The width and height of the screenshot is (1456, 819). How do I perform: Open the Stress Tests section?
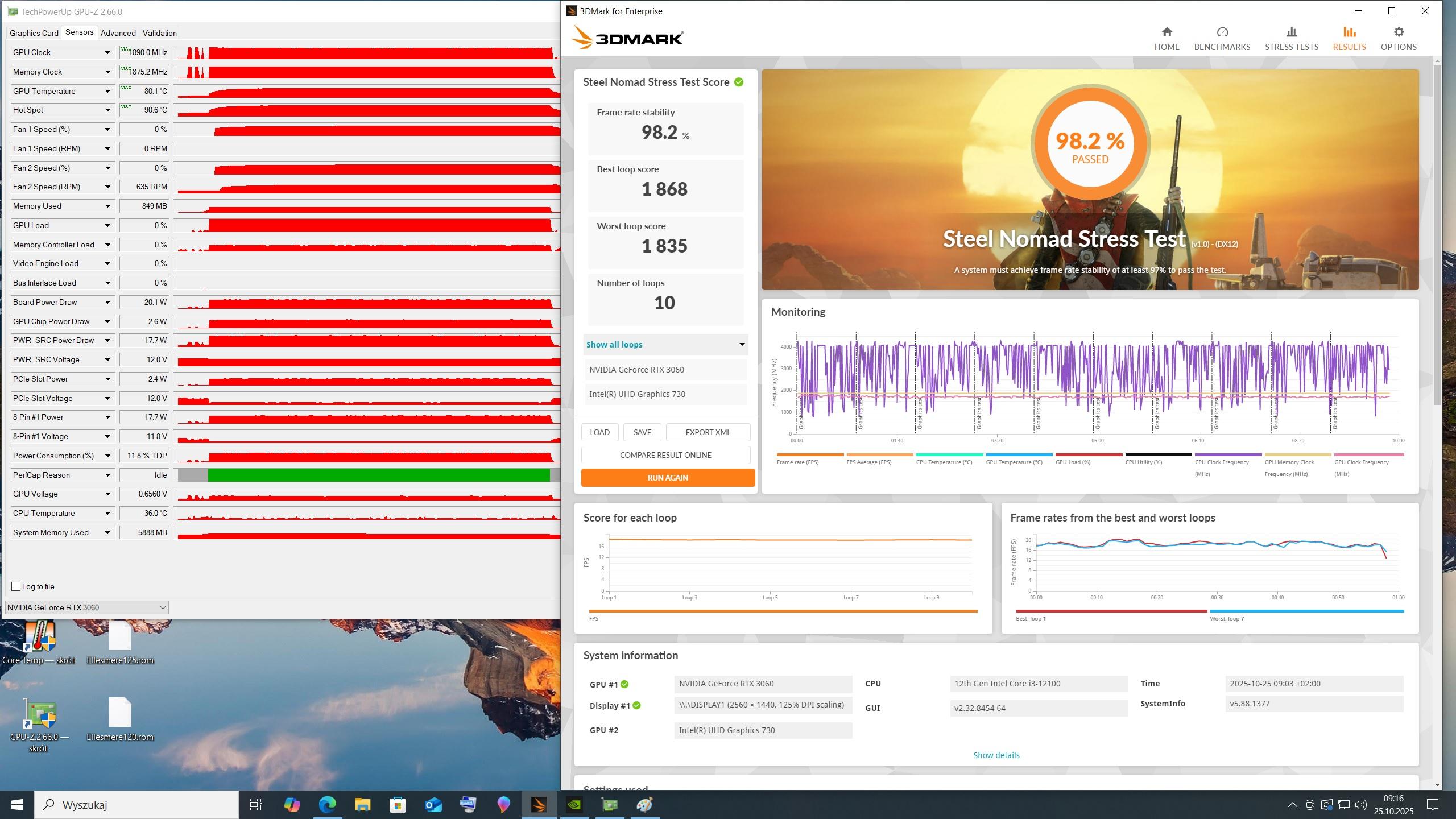coord(1291,39)
